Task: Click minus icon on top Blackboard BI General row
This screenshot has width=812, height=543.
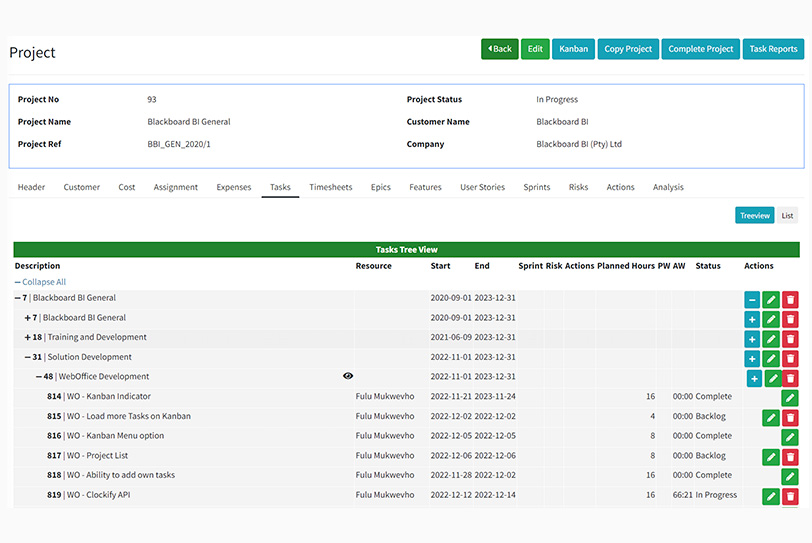Action: pos(751,299)
